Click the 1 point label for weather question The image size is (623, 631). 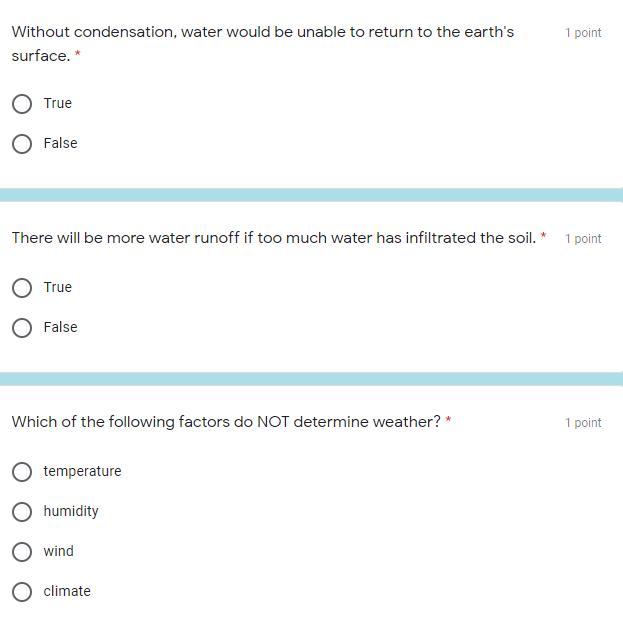click(x=583, y=423)
